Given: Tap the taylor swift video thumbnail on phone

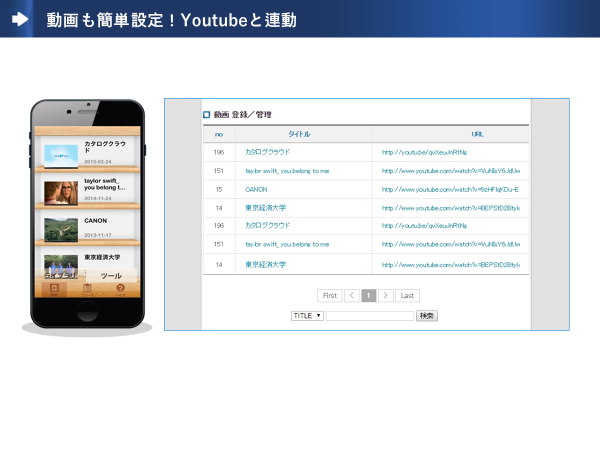Looking at the screenshot, I should point(60,191).
